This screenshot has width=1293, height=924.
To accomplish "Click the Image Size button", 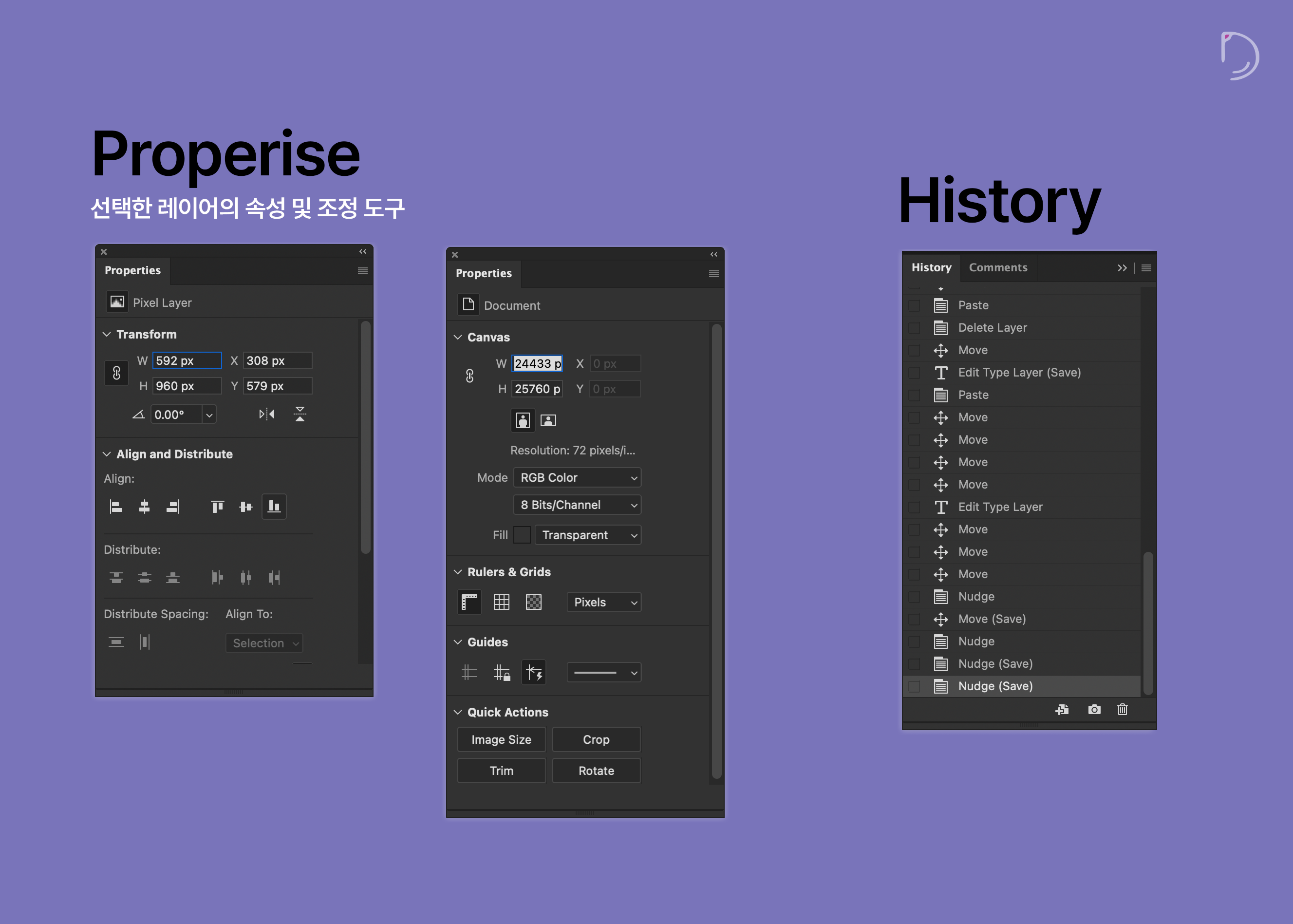I will [501, 740].
